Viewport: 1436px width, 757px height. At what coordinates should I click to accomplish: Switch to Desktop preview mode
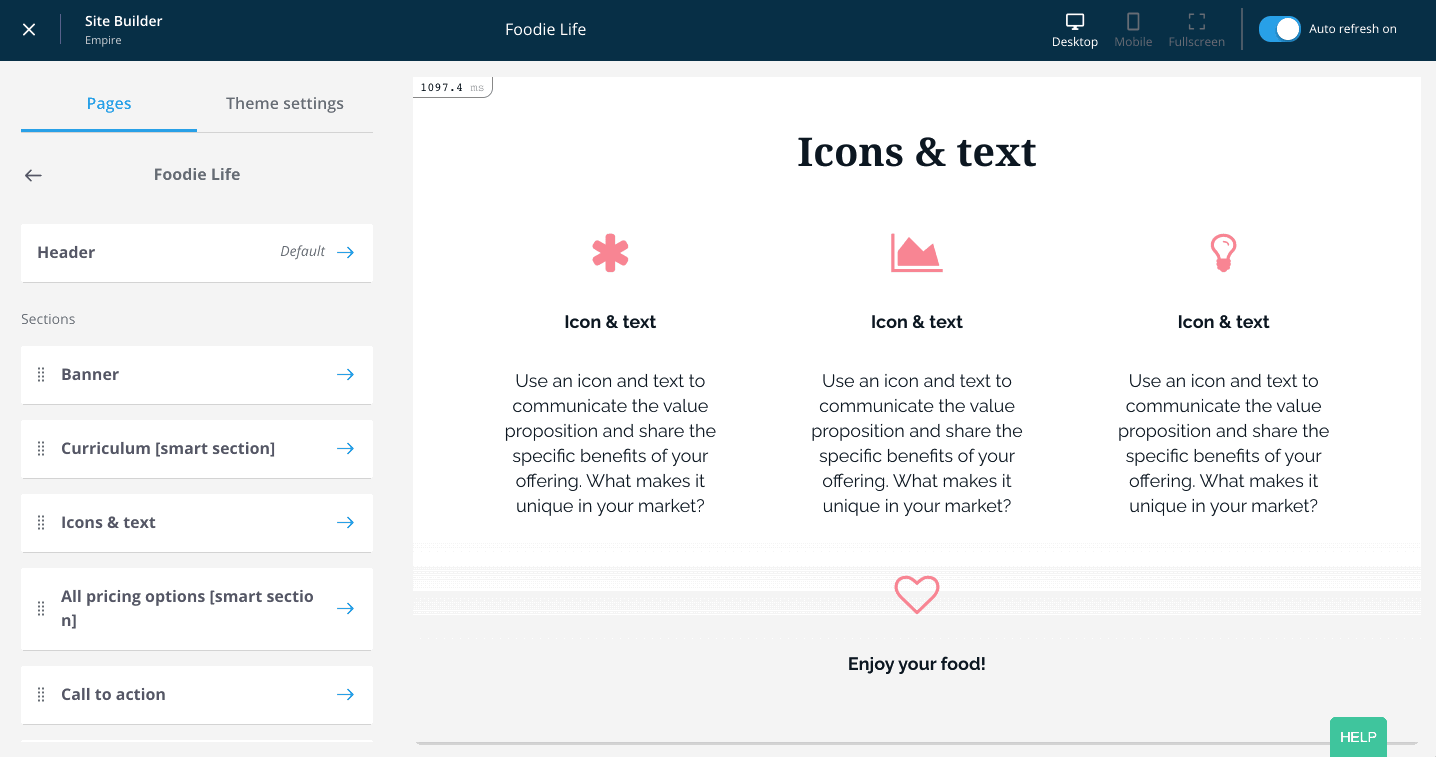[1074, 29]
